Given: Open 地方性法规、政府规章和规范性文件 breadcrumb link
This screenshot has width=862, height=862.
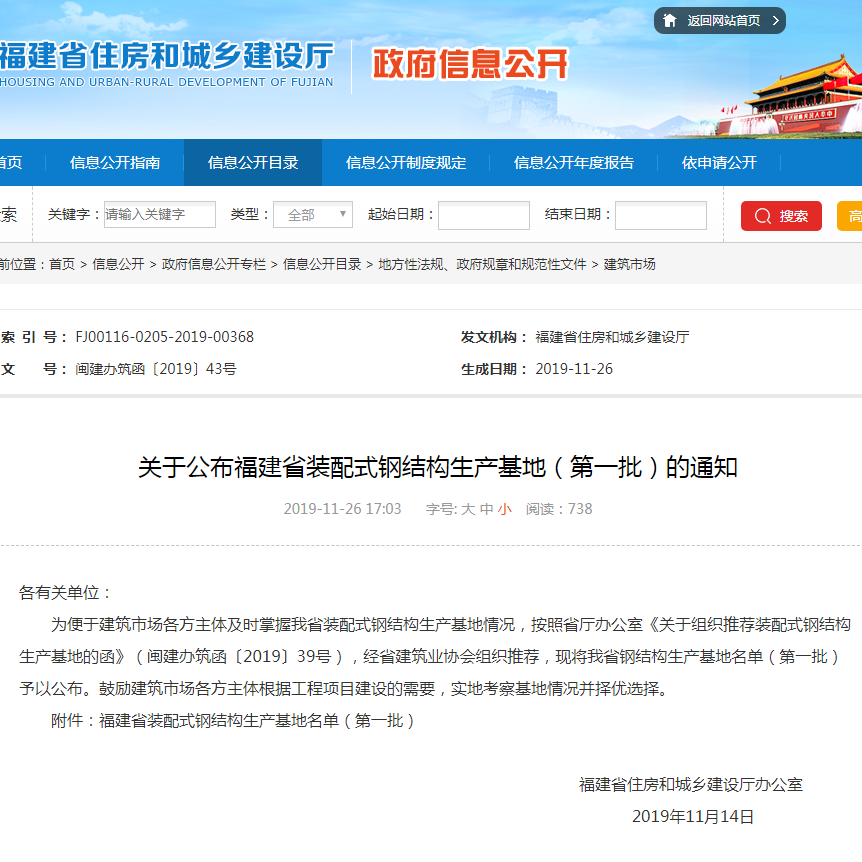Looking at the screenshot, I should [482, 264].
